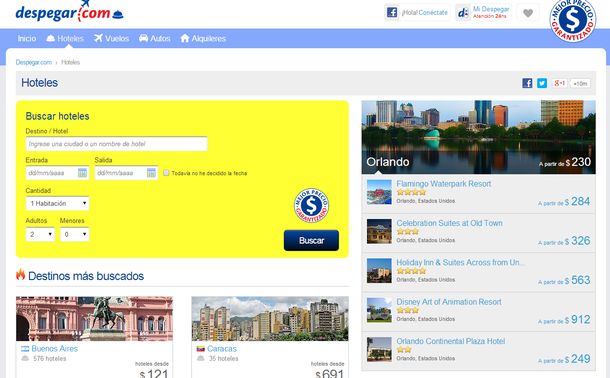
Task: Open Celebration Suites at Old Town link
Action: [449, 223]
